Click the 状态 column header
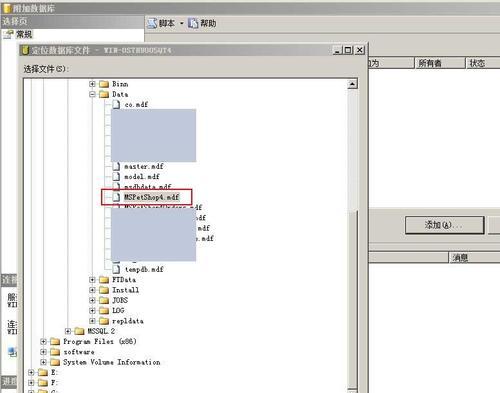 point(482,63)
